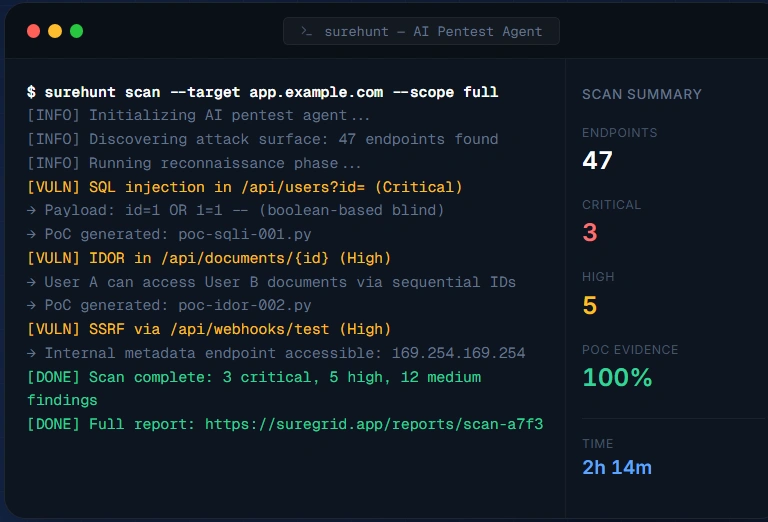The height and width of the screenshot is (522, 768).
Task: Select the 'Discovering attack surface' log line
Action: pyautogui.click(x=263, y=139)
